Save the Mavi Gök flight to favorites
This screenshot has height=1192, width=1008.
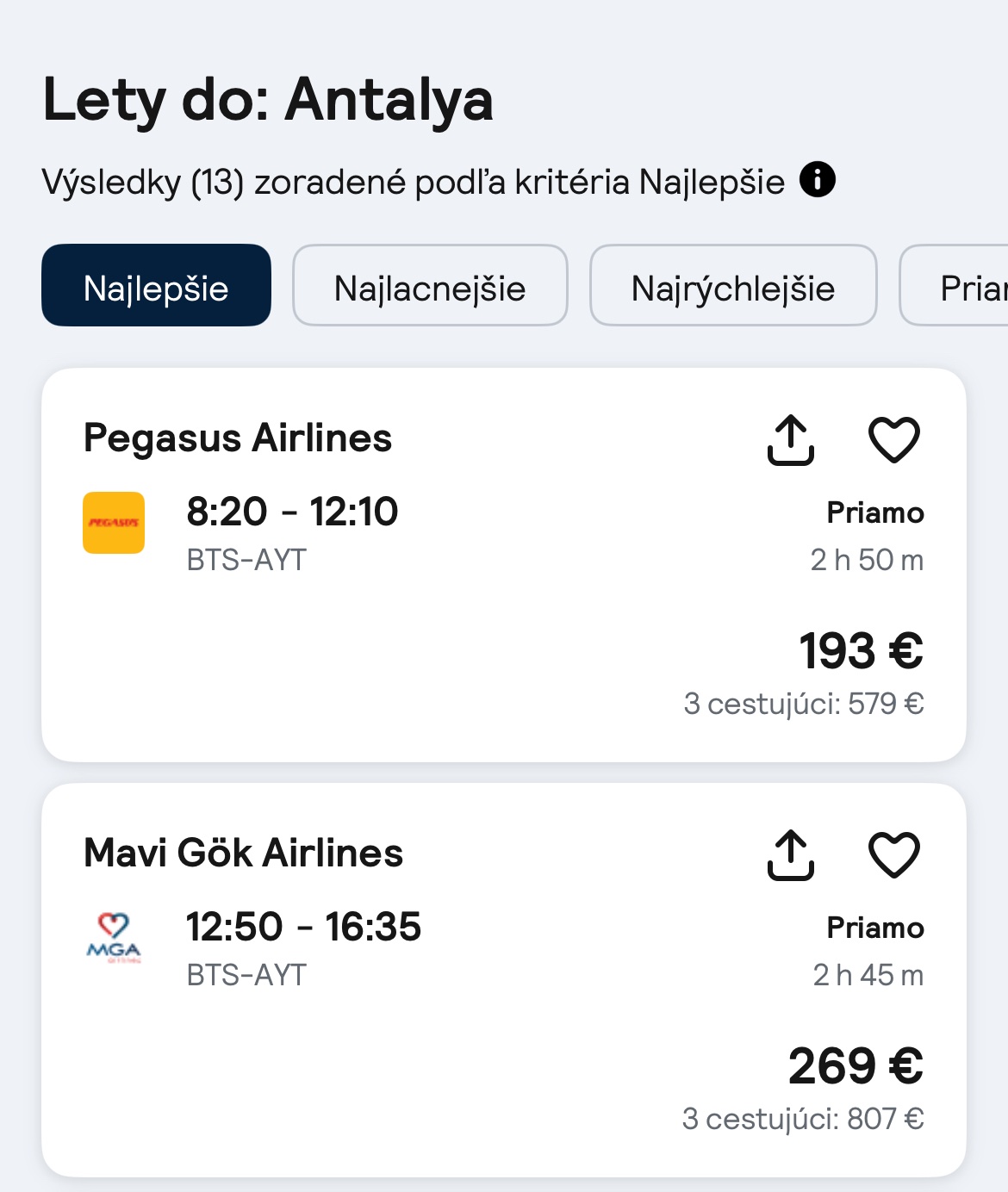[x=893, y=855]
